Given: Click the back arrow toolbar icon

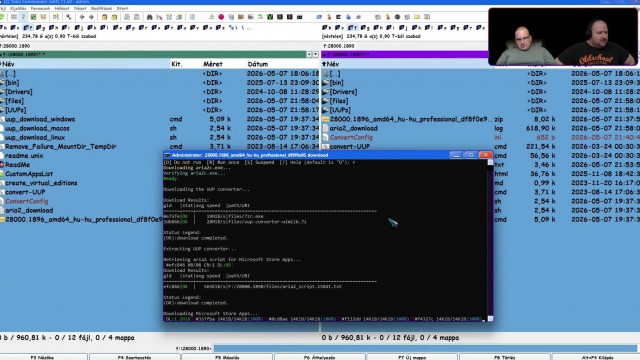Looking at the screenshot, I should point(82,17).
